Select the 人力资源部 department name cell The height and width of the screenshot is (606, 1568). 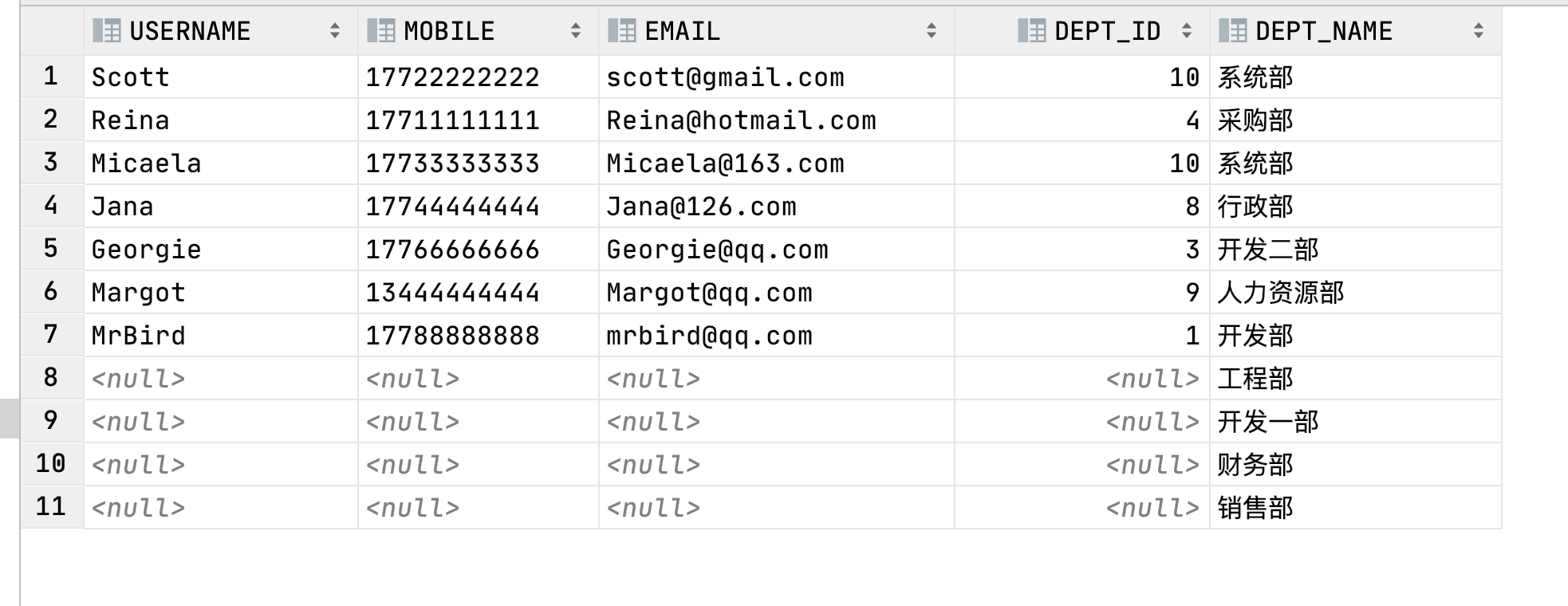click(x=1356, y=293)
